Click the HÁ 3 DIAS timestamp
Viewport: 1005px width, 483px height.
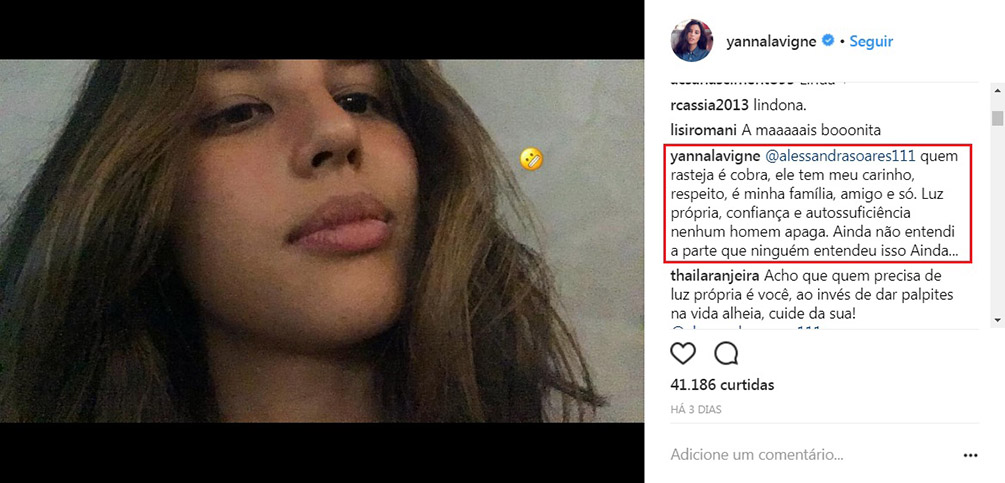tap(696, 409)
